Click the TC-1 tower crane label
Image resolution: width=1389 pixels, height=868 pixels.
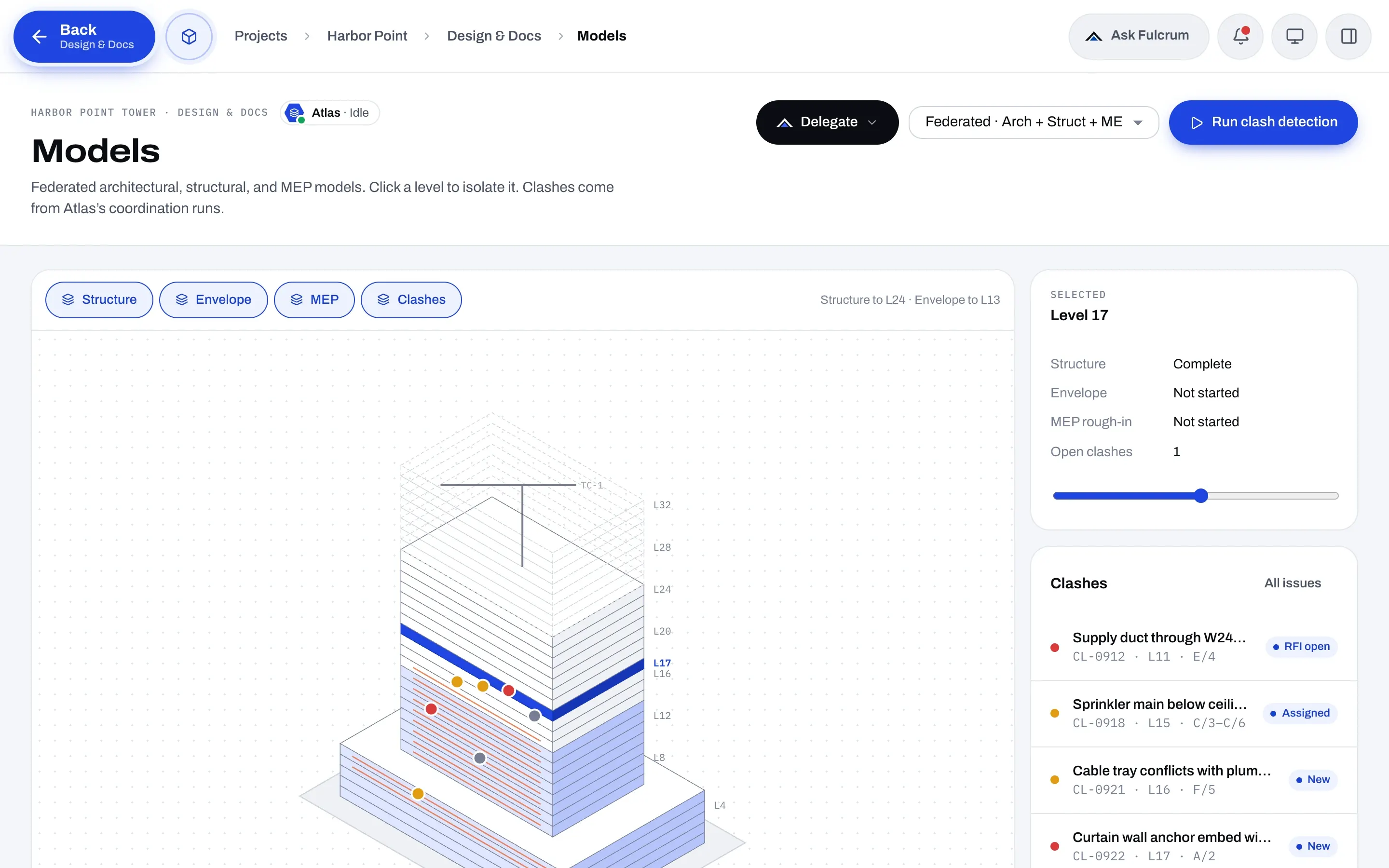pyautogui.click(x=592, y=485)
